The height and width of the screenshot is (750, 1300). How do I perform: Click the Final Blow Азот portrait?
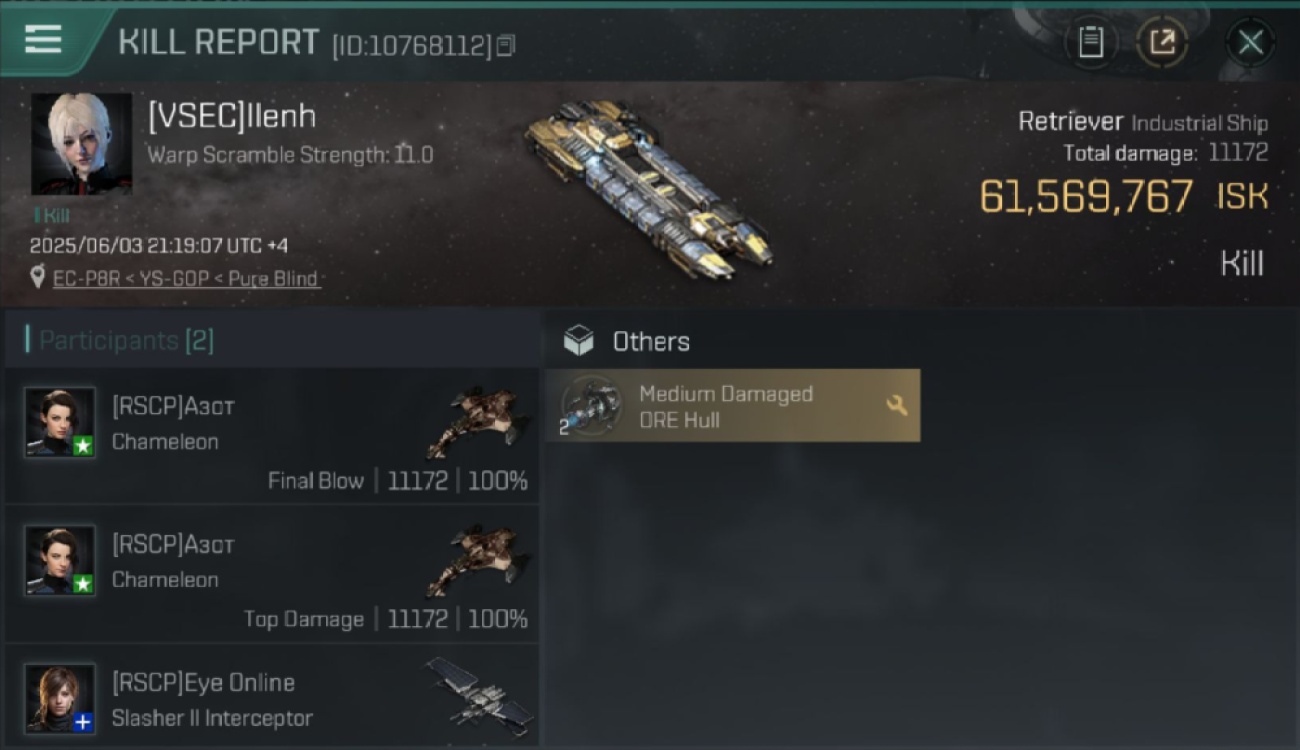click(60, 422)
